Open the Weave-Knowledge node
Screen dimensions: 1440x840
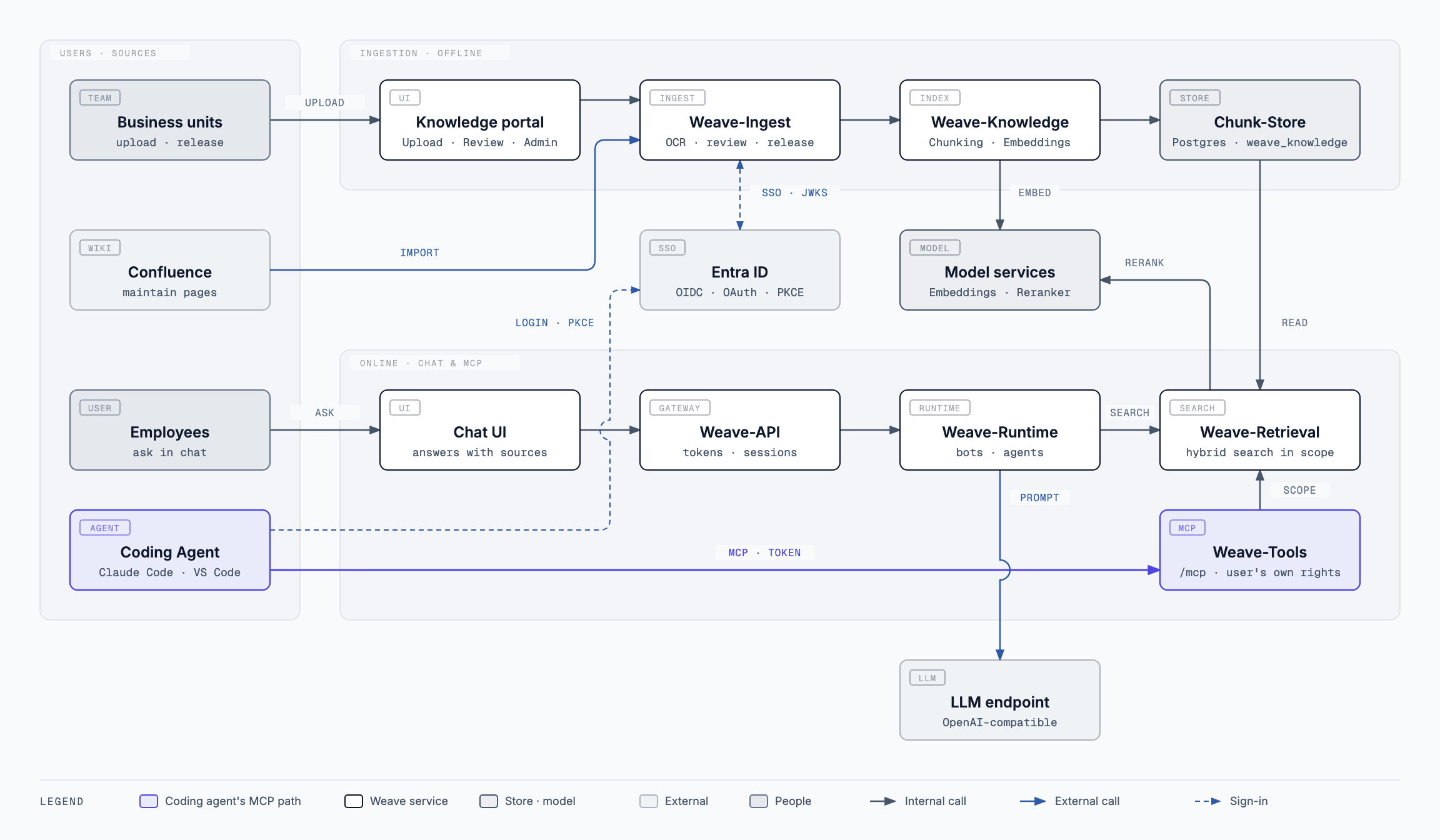1000,120
